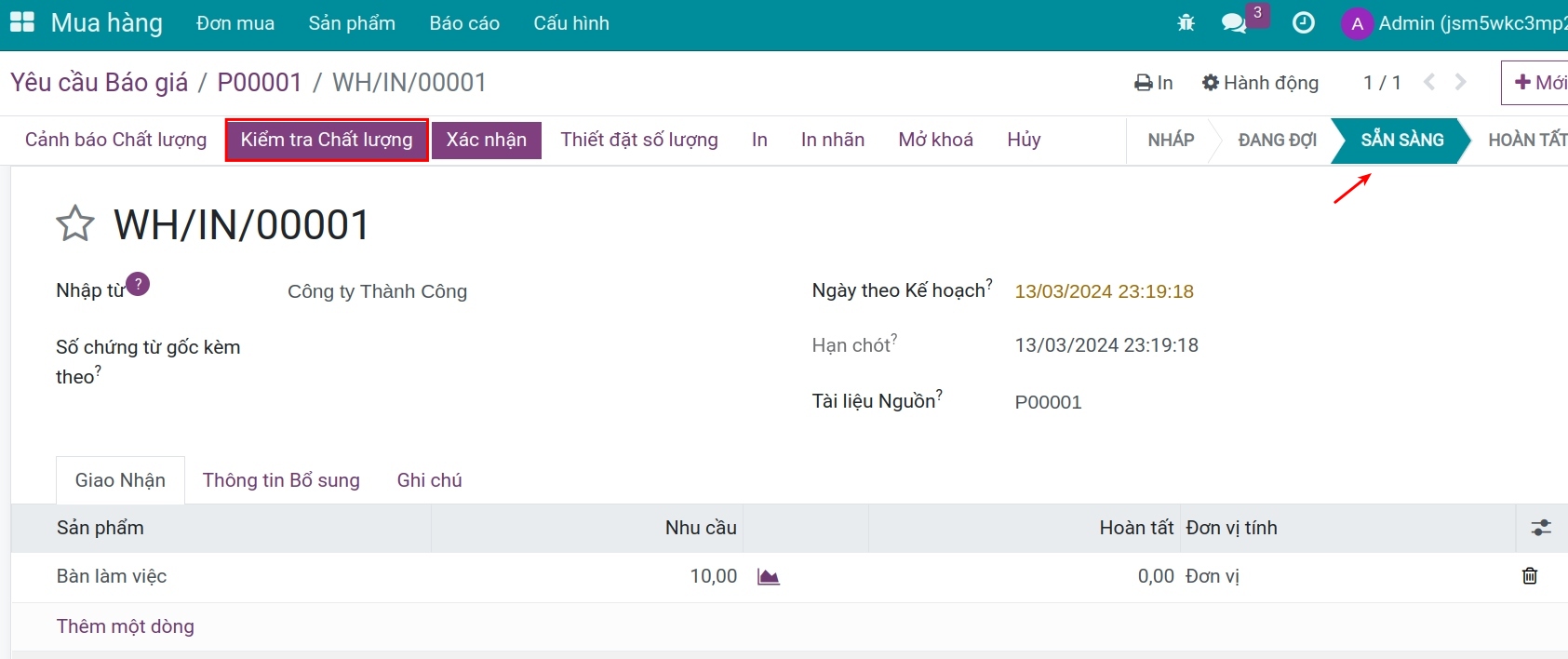Click the In button in action bar

[x=759, y=140]
